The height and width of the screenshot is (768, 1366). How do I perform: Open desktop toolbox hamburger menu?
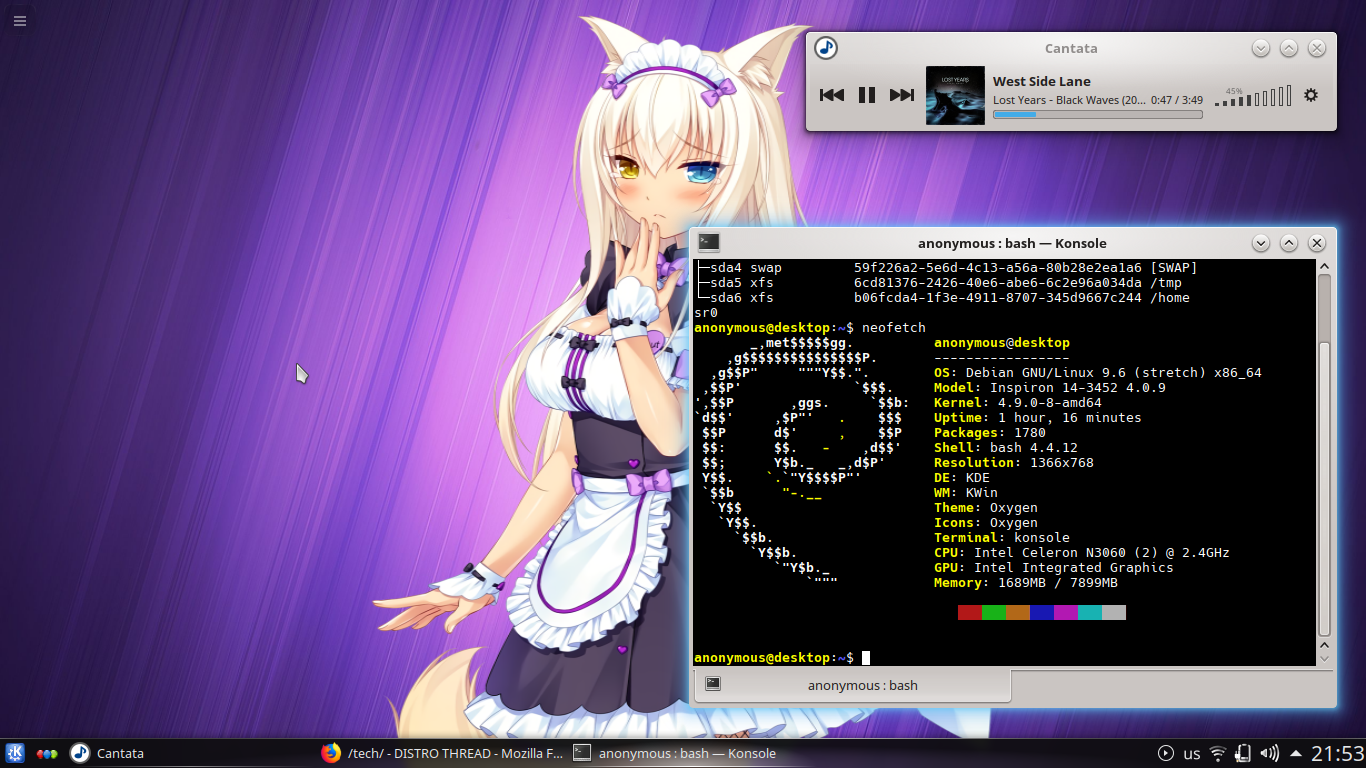tap(19, 20)
